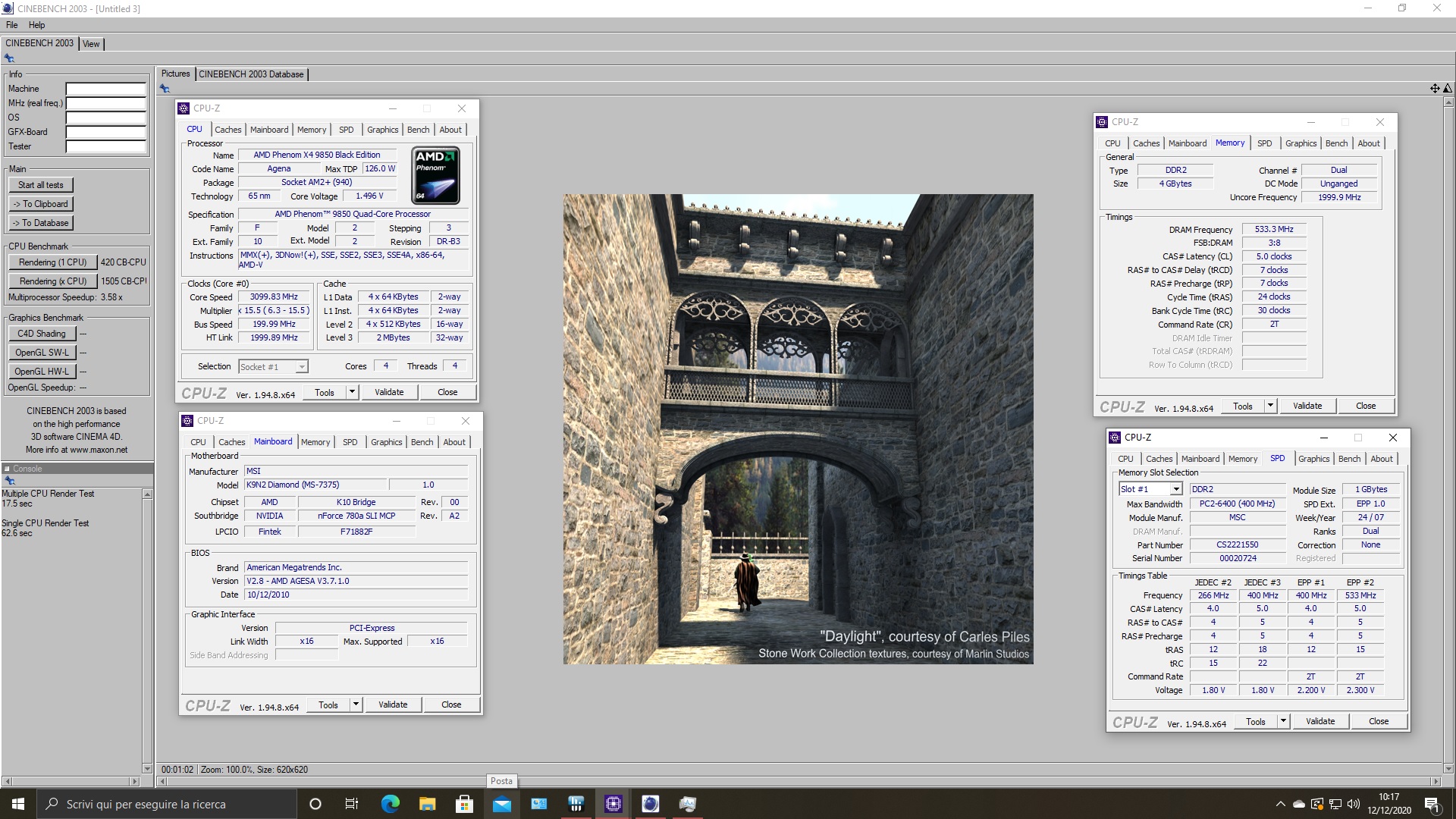Viewport: 1456px width, 819px height.
Task: Open Cortana from the taskbar
Action: (x=315, y=804)
